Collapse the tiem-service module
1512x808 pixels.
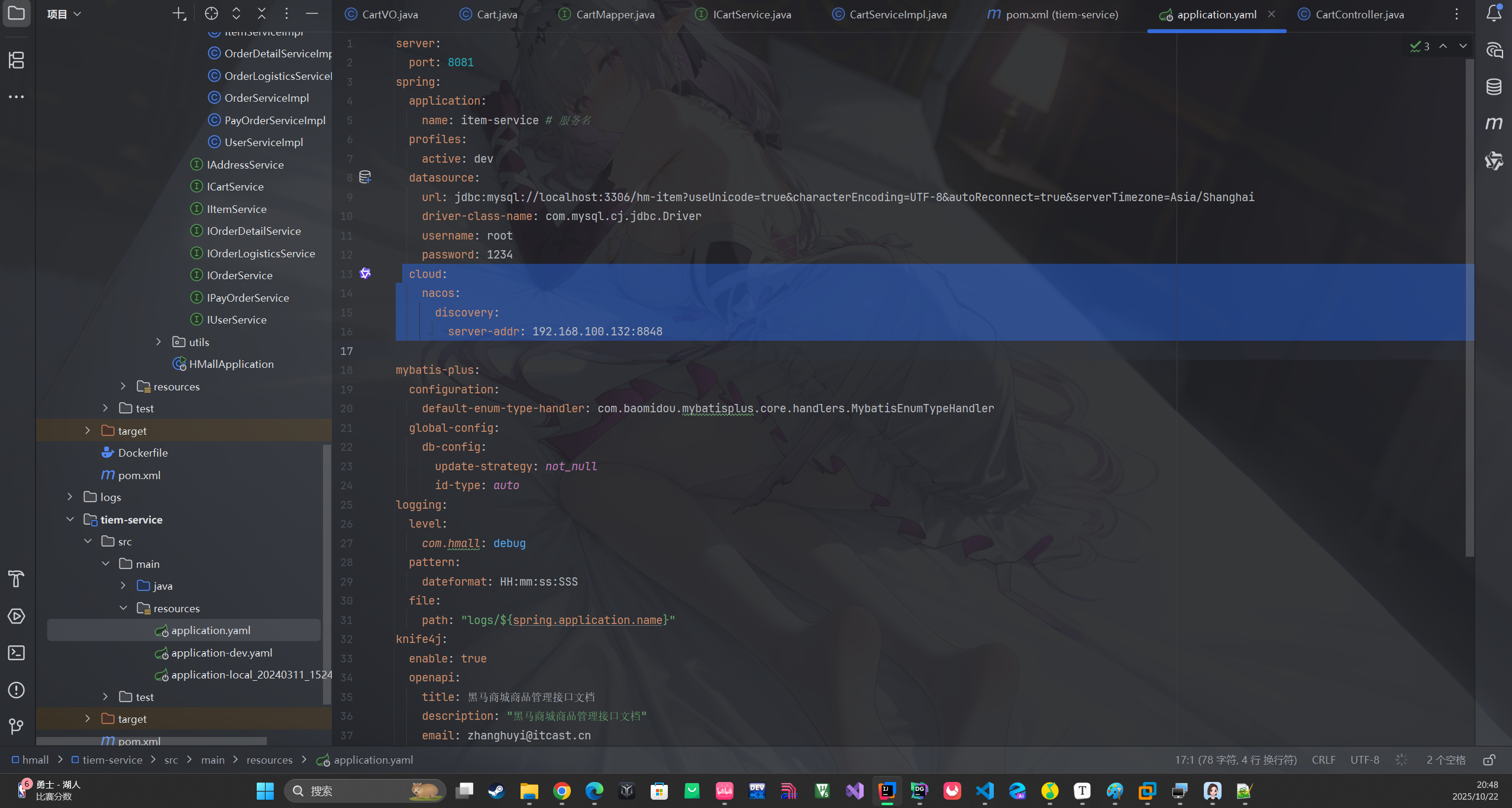(x=70, y=519)
